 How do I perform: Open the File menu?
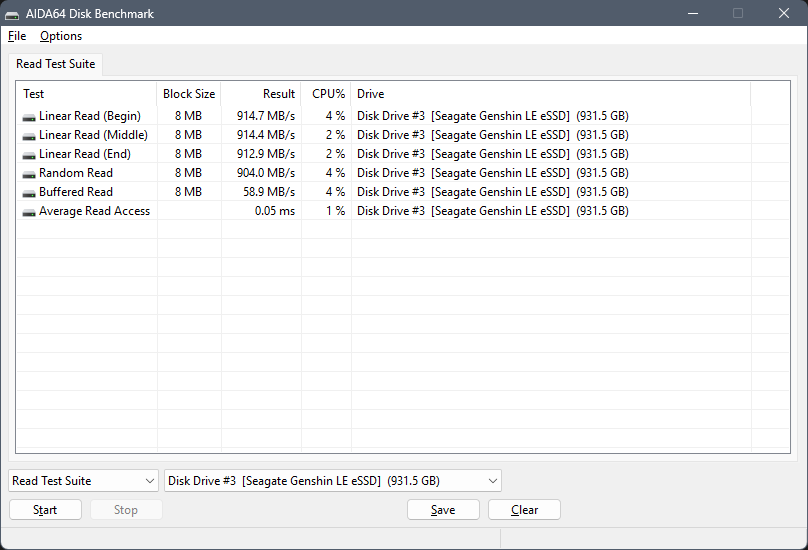pos(17,36)
